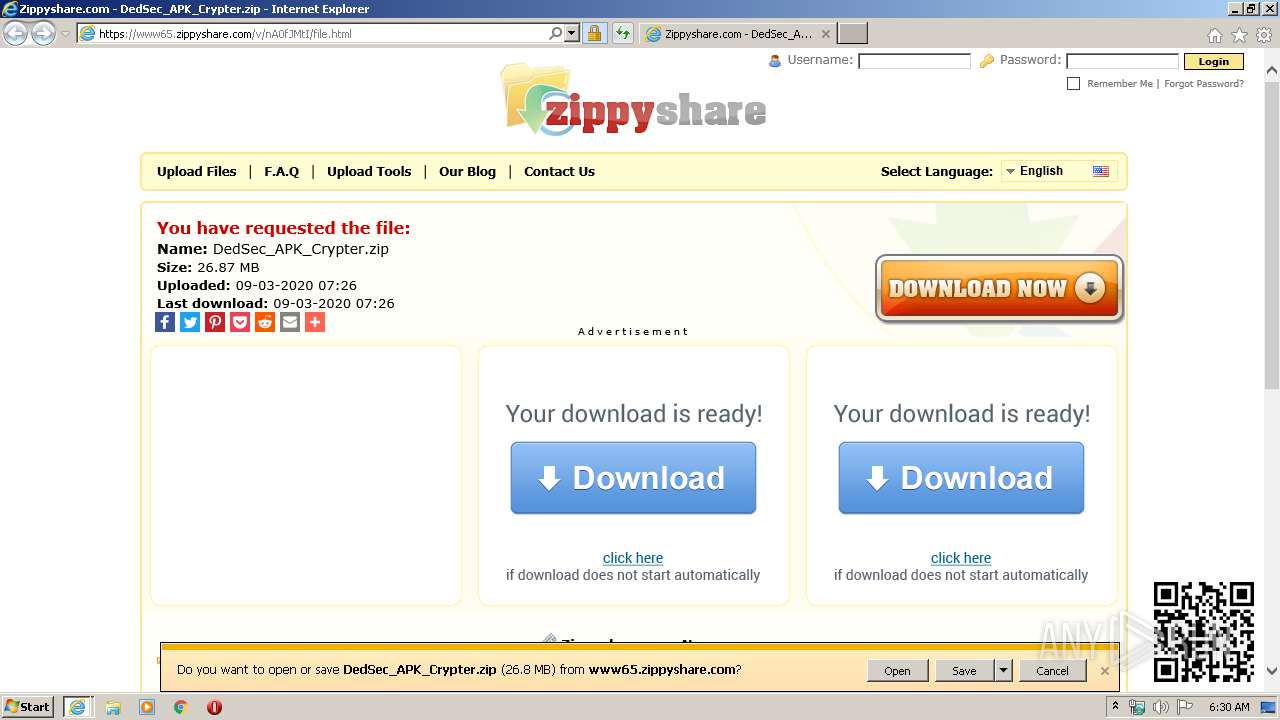Click the system tray volume icon
1280x720 pixels.
pyautogui.click(x=1161, y=707)
